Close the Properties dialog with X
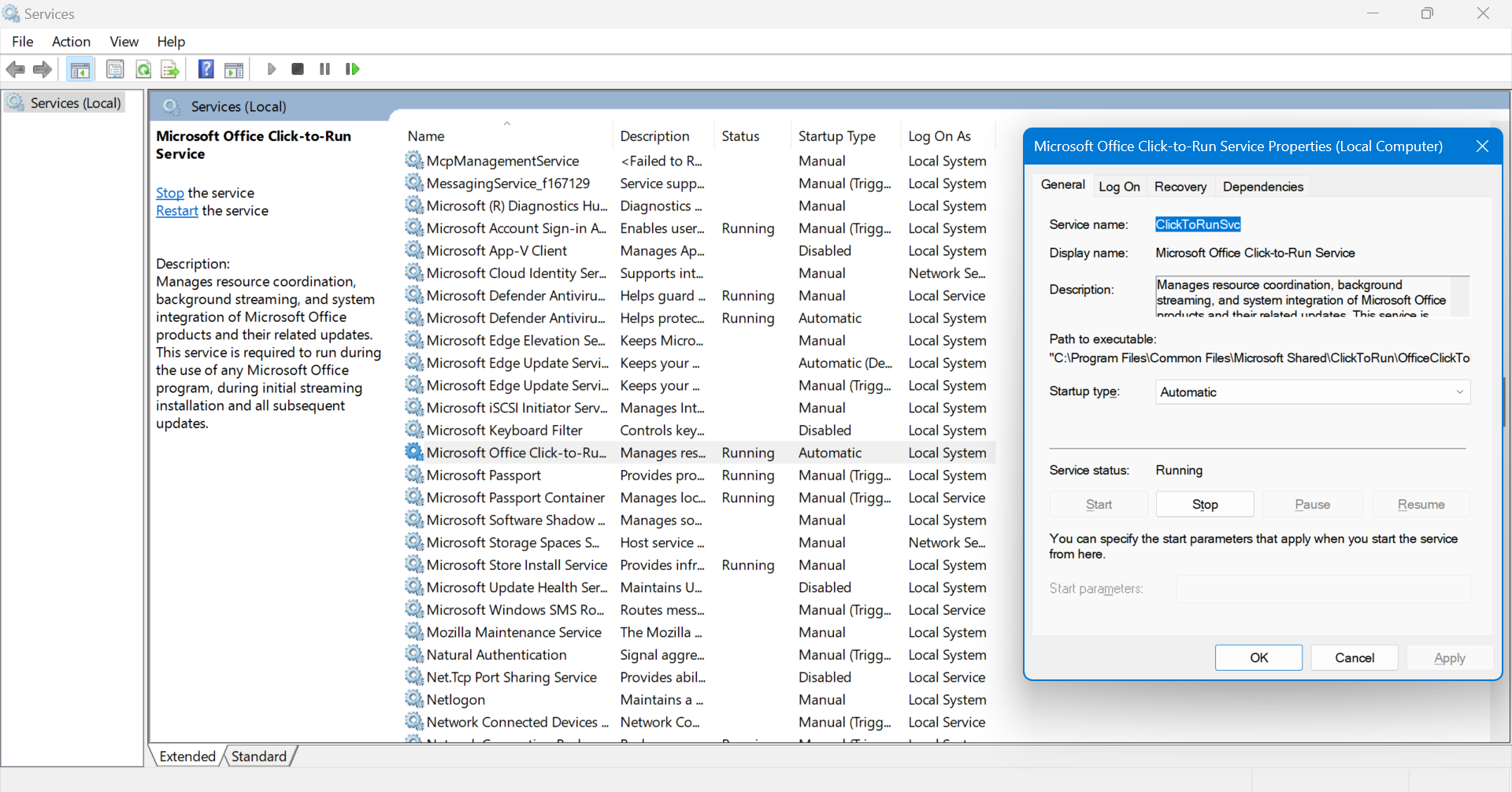Image resolution: width=1512 pixels, height=792 pixels. (x=1482, y=146)
